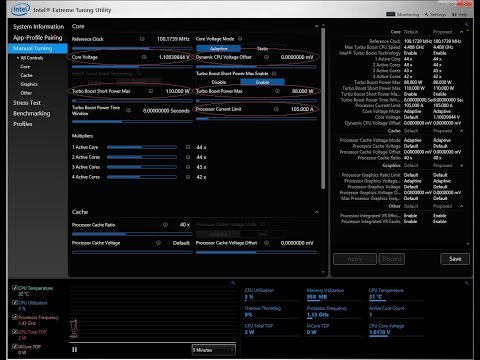
Task: Open Monitoring from top bar
Action: 402,14
